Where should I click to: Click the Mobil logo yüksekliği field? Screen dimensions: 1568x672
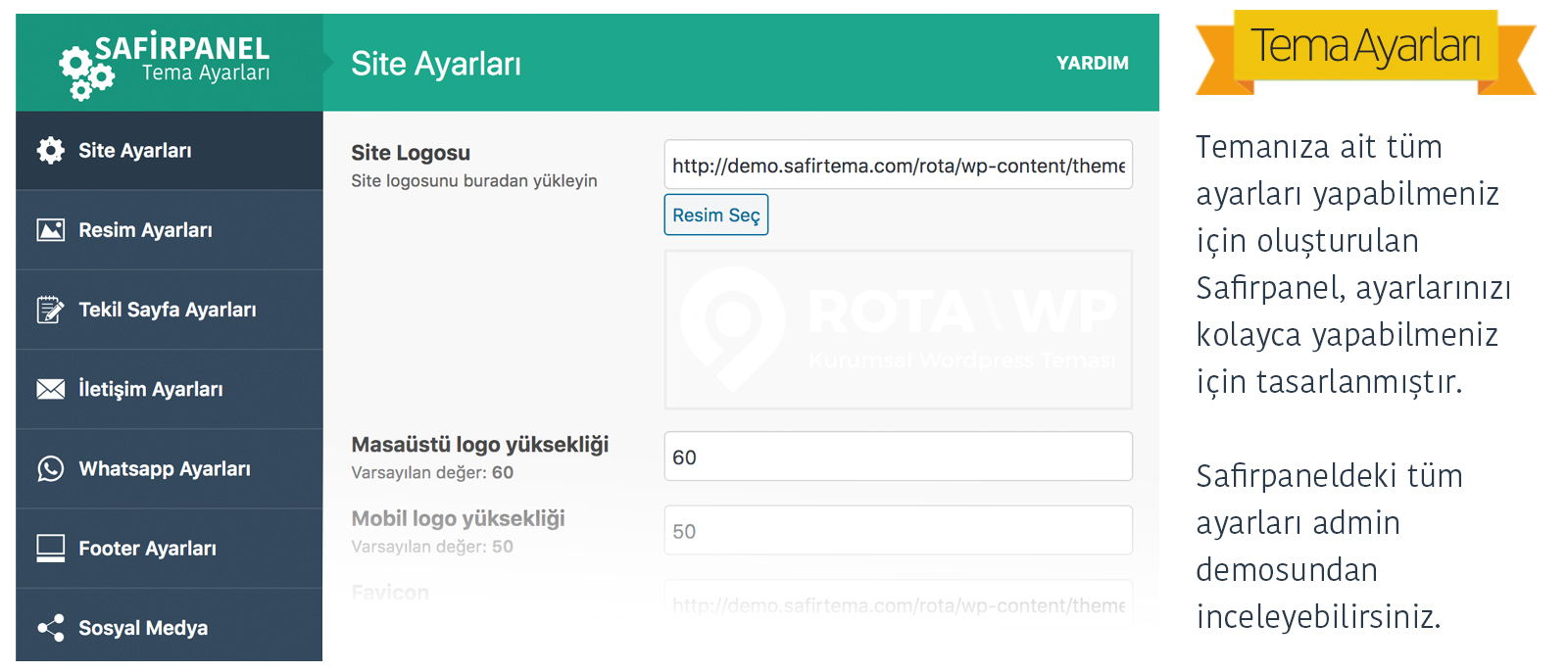[899, 530]
